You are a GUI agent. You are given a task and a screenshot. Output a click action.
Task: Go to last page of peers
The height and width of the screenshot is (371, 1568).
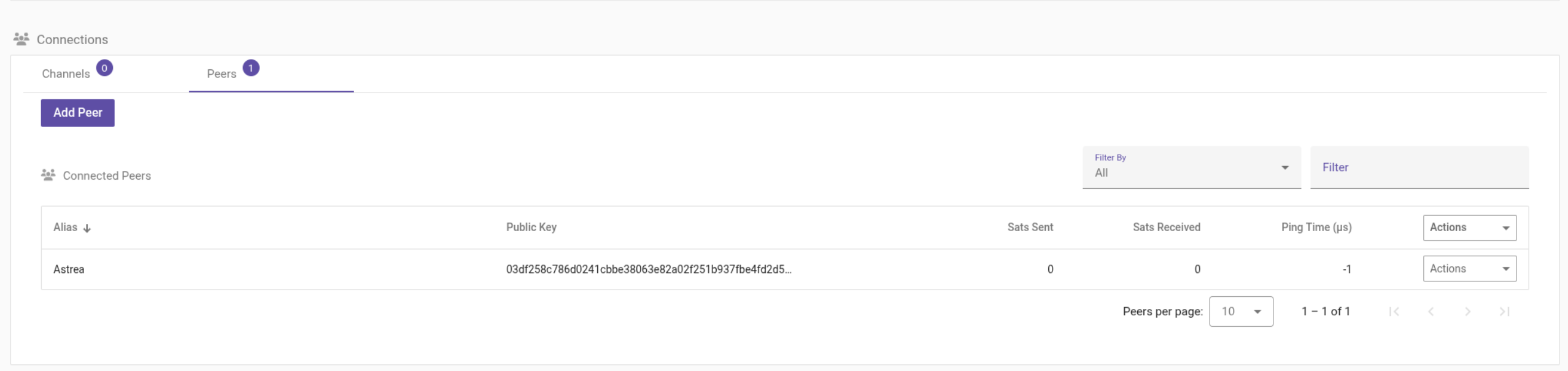click(1505, 312)
